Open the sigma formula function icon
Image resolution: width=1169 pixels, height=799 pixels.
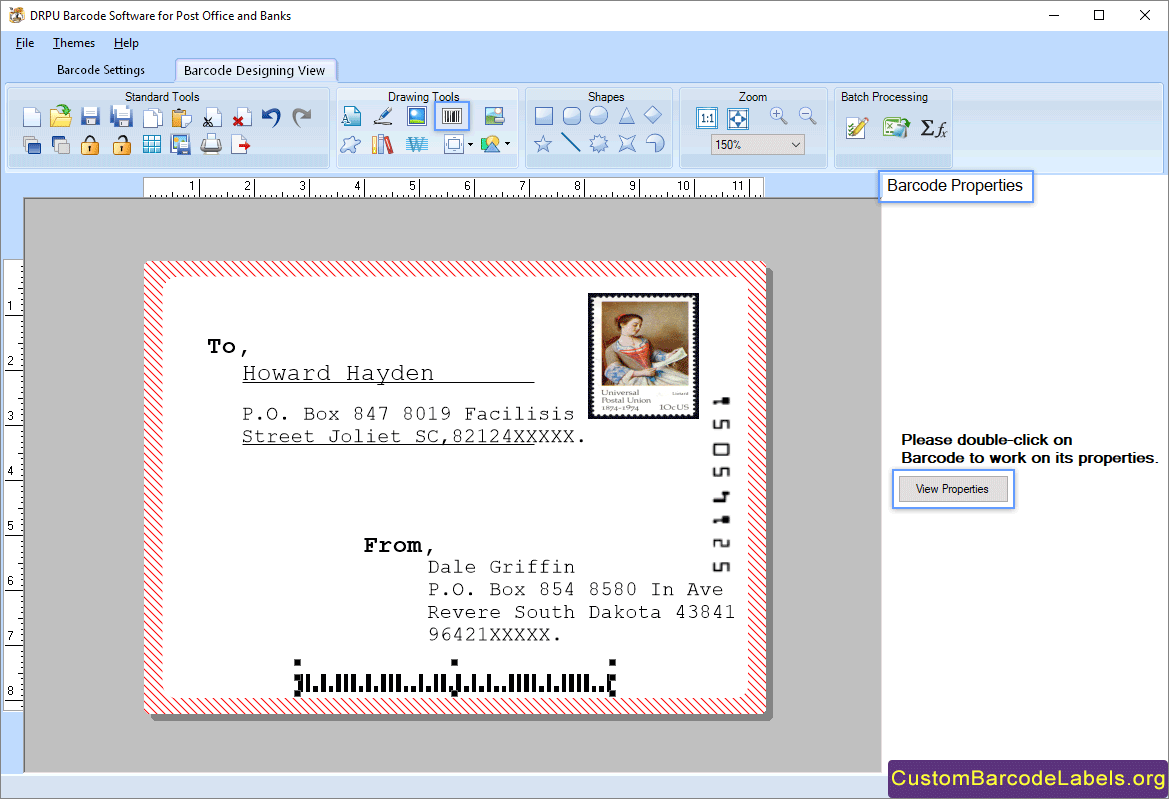pyautogui.click(x=933, y=128)
